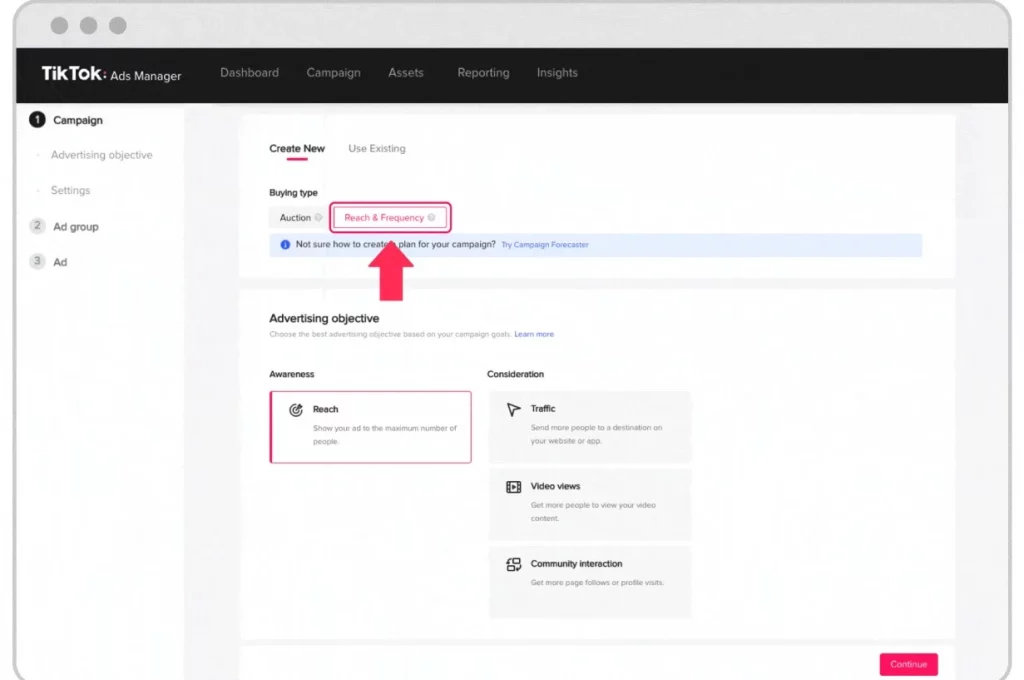
Task: Select the Reach objective card
Action: [x=370, y=427]
